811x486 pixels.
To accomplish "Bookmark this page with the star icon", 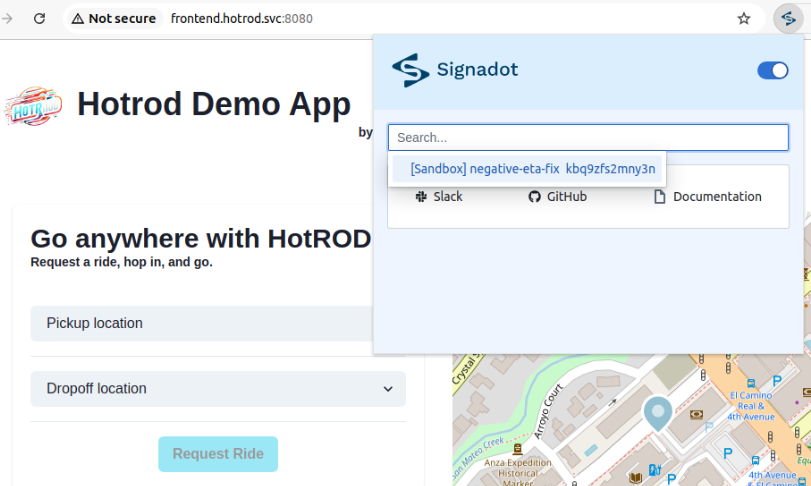I will (744, 19).
